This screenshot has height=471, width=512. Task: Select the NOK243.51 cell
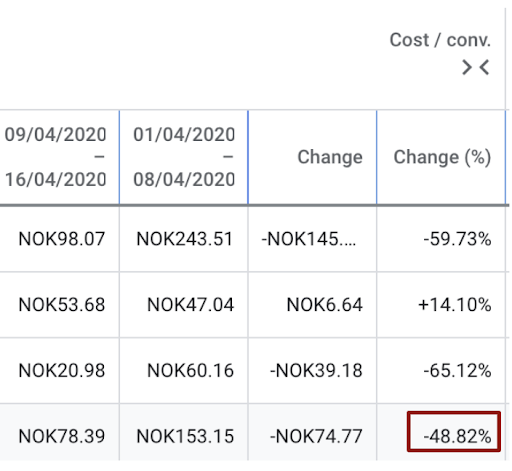pos(184,239)
